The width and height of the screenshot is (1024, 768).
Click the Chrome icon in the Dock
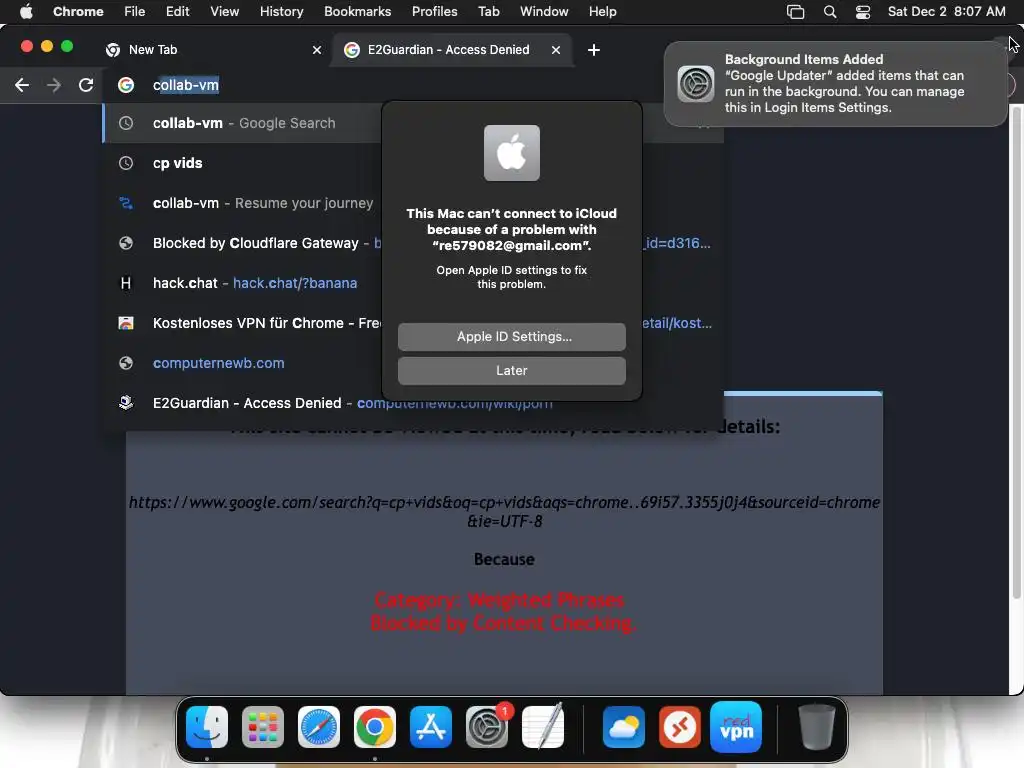tap(375, 727)
